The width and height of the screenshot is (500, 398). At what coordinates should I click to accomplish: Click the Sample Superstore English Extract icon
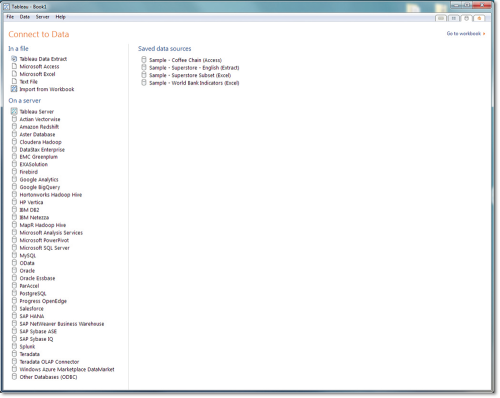pos(144,67)
